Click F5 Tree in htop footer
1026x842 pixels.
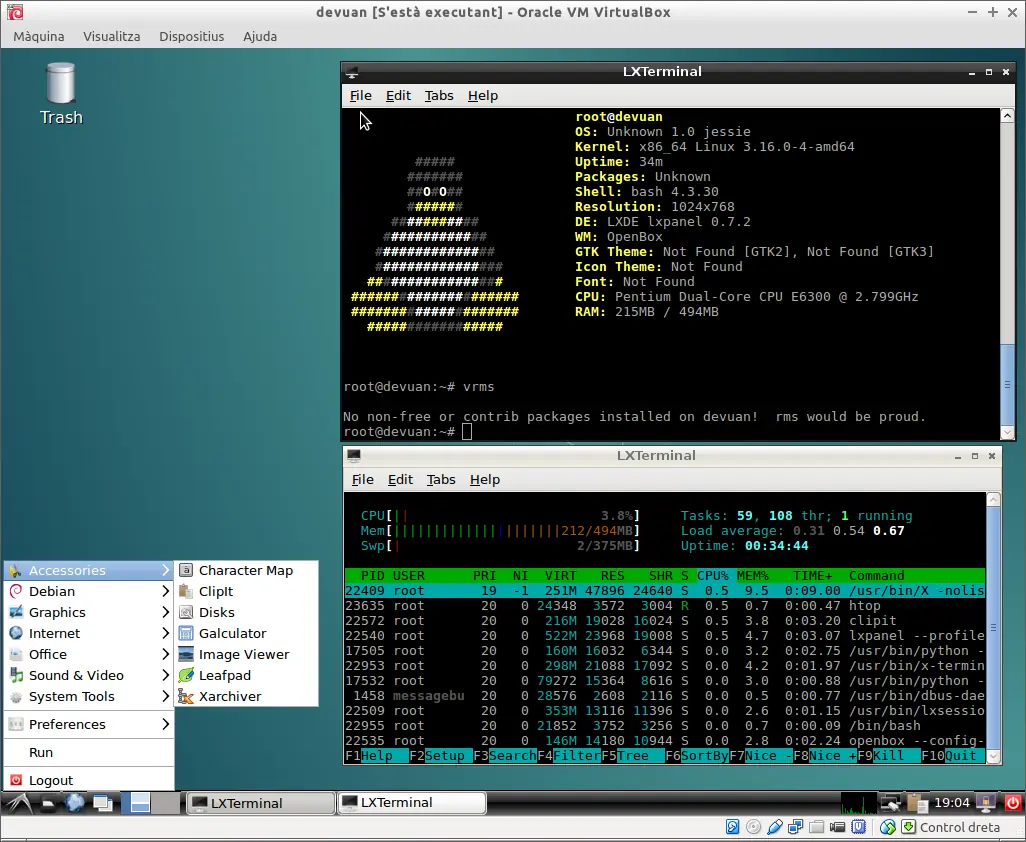click(632, 756)
